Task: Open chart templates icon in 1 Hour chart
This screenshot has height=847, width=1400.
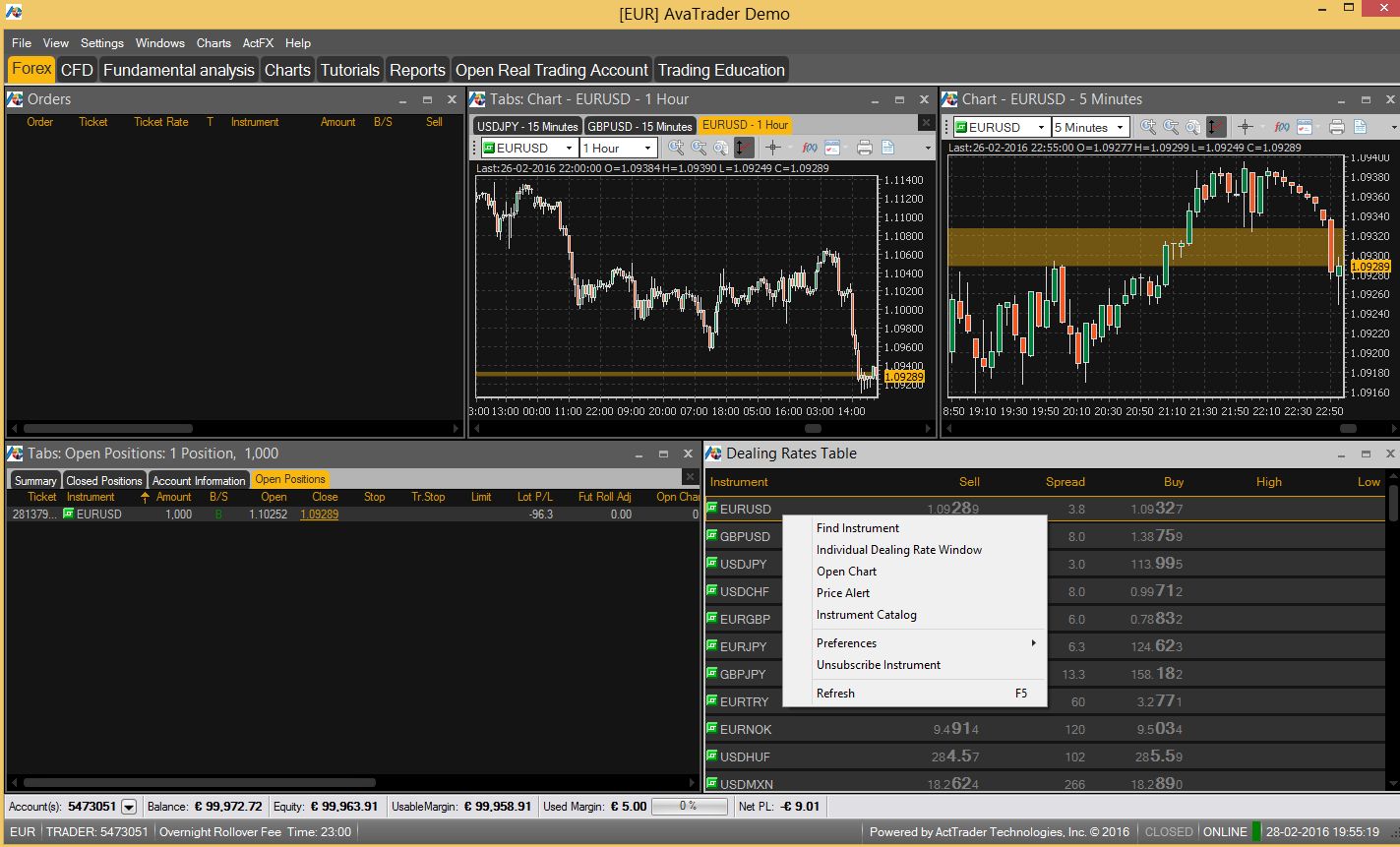Action: click(x=832, y=148)
